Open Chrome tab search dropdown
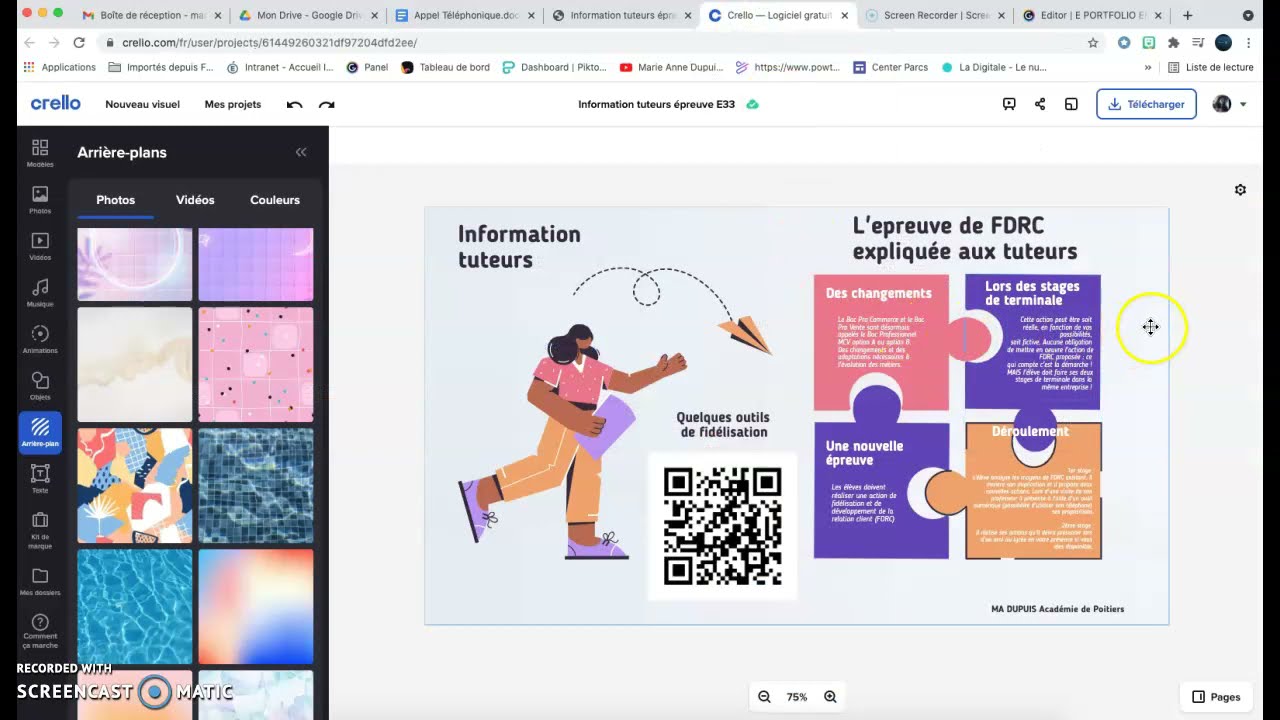1280x720 pixels. (1248, 15)
